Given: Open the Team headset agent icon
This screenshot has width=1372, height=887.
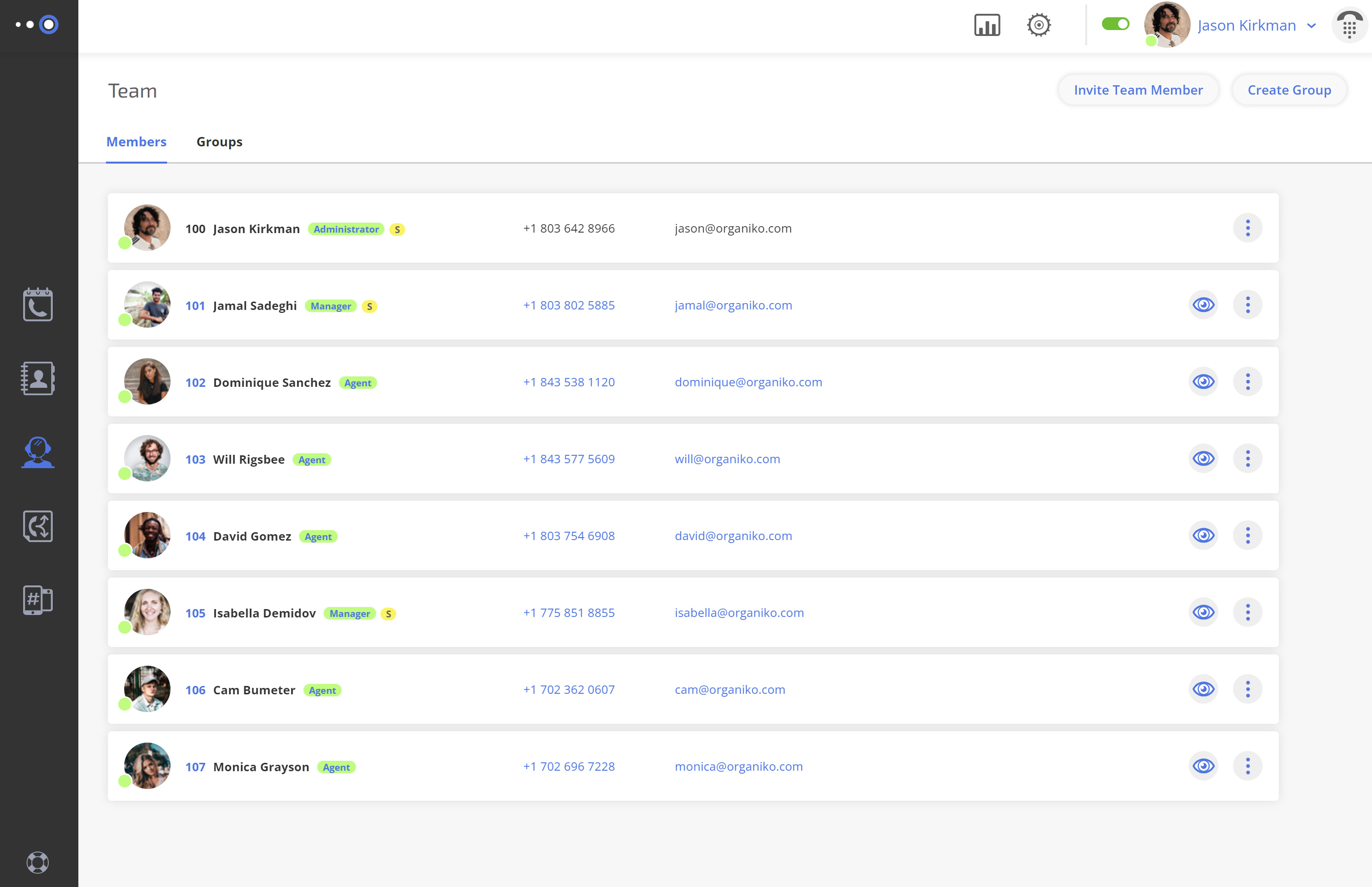Looking at the screenshot, I should tap(38, 452).
